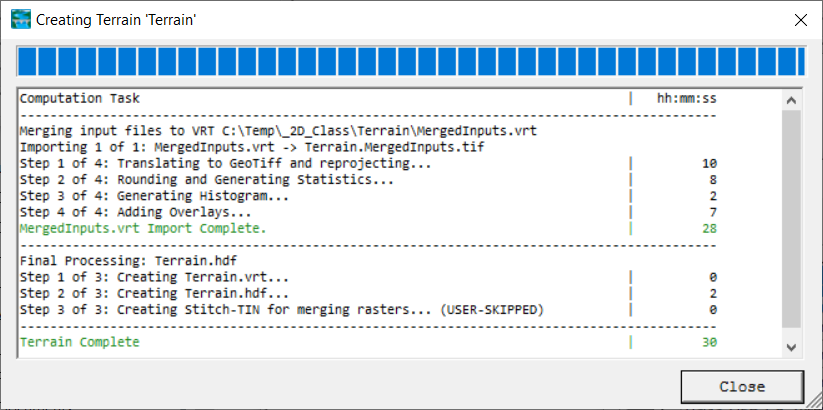
Task: Click the 'hh:mm:ss' column header
Action: (687, 98)
